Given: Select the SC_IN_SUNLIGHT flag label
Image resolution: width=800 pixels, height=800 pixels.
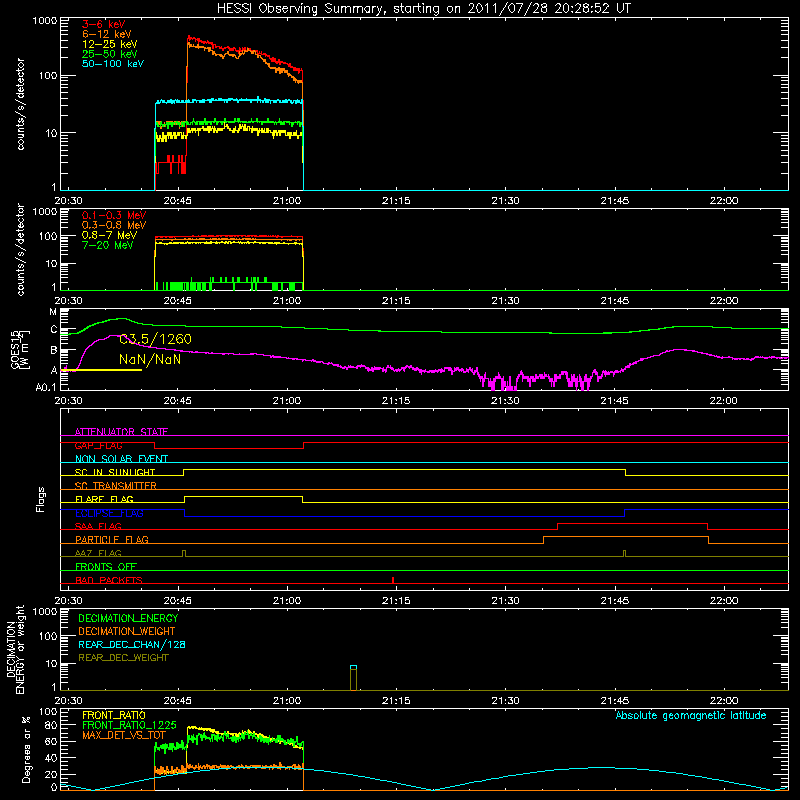Looking at the screenshot, I should (114, 472).
